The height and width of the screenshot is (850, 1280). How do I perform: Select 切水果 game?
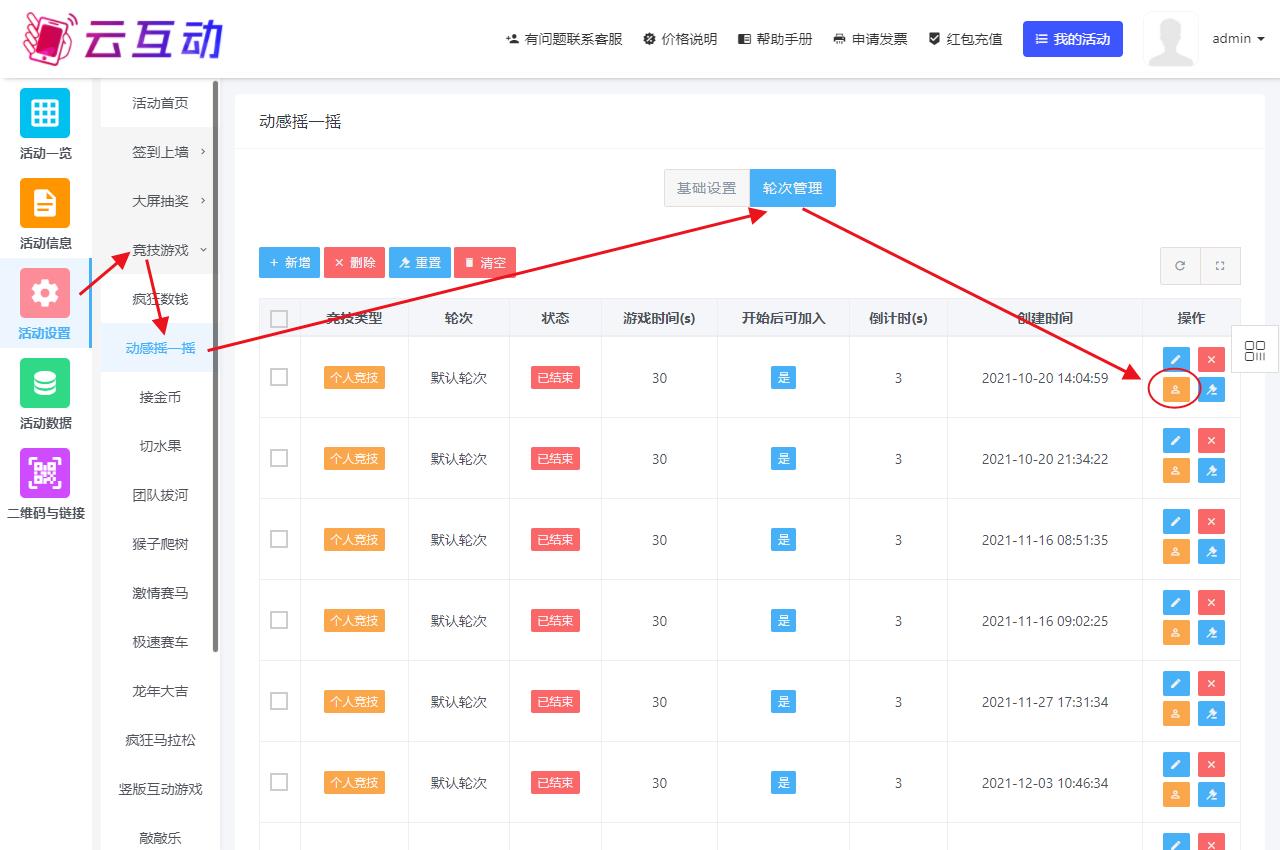[x=160, y=446]
